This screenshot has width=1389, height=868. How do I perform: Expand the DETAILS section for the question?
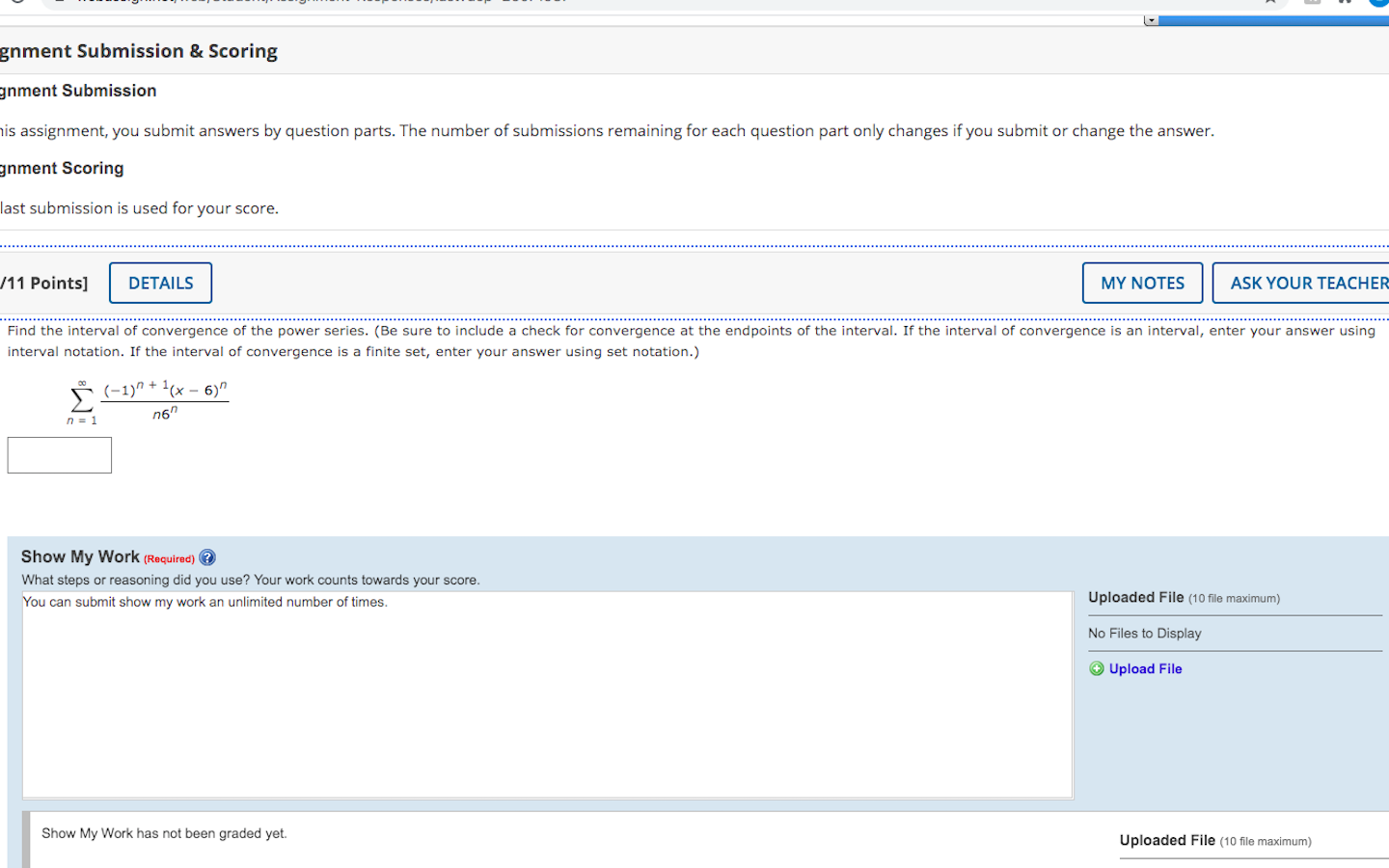point(160,283)
